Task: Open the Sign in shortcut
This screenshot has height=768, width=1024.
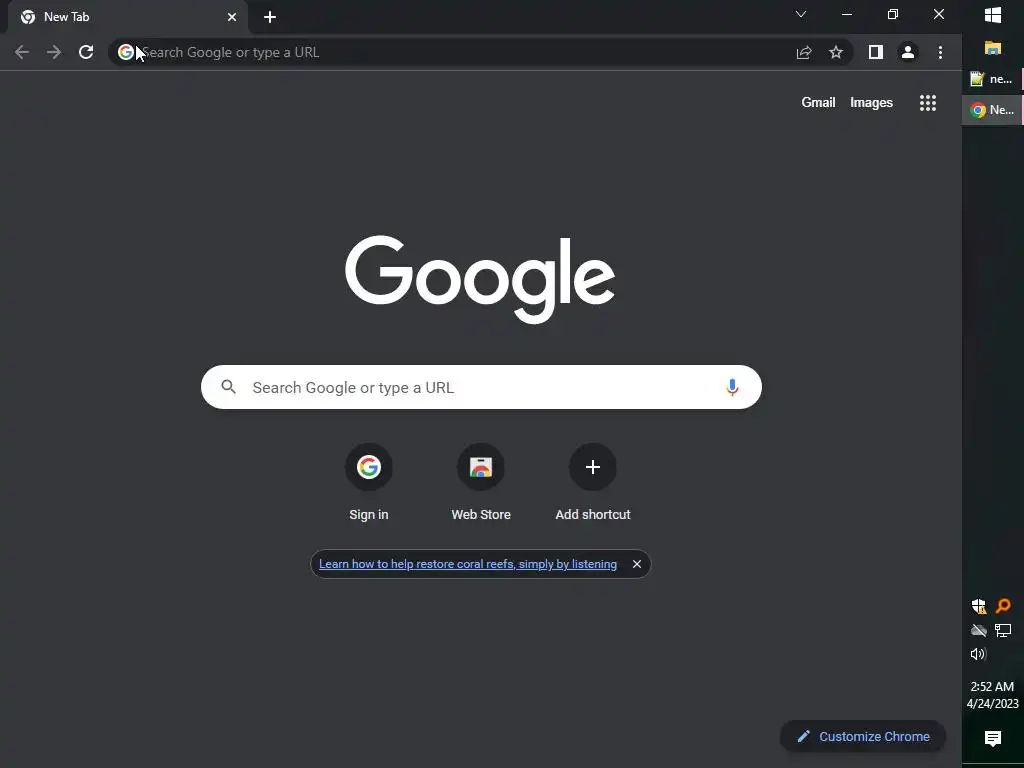Action: pyautogui.click(x=369, y=483)
